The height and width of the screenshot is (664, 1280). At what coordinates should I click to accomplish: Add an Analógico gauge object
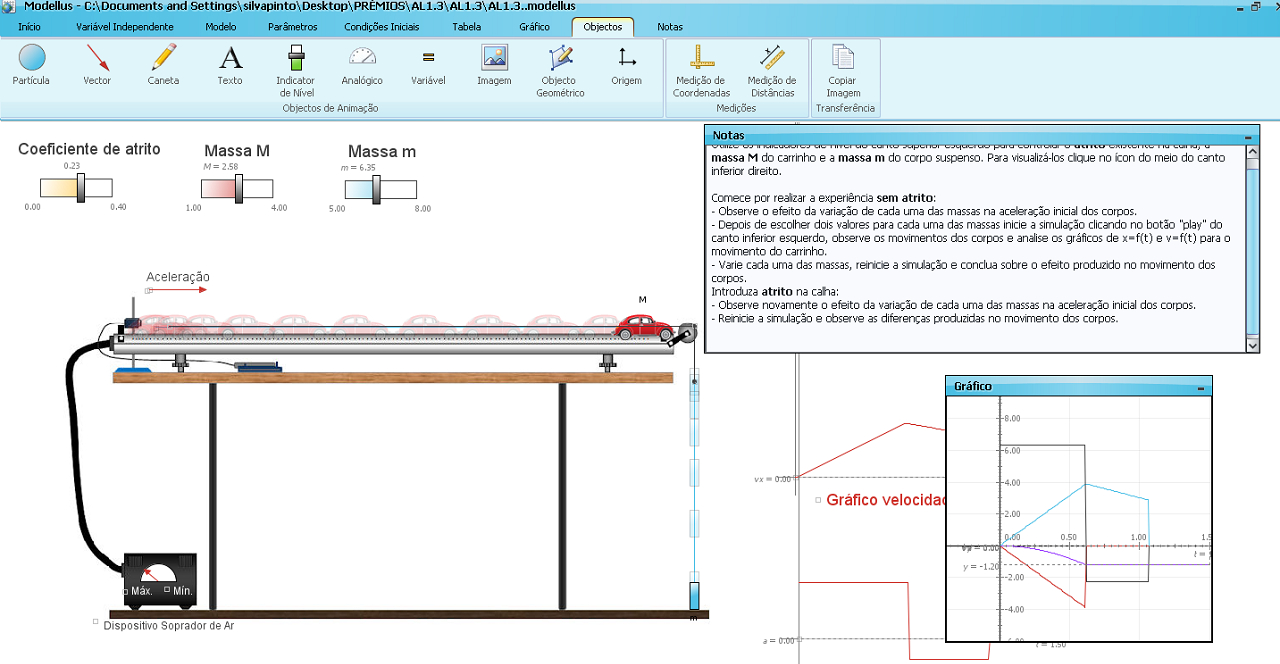[362, 65]
